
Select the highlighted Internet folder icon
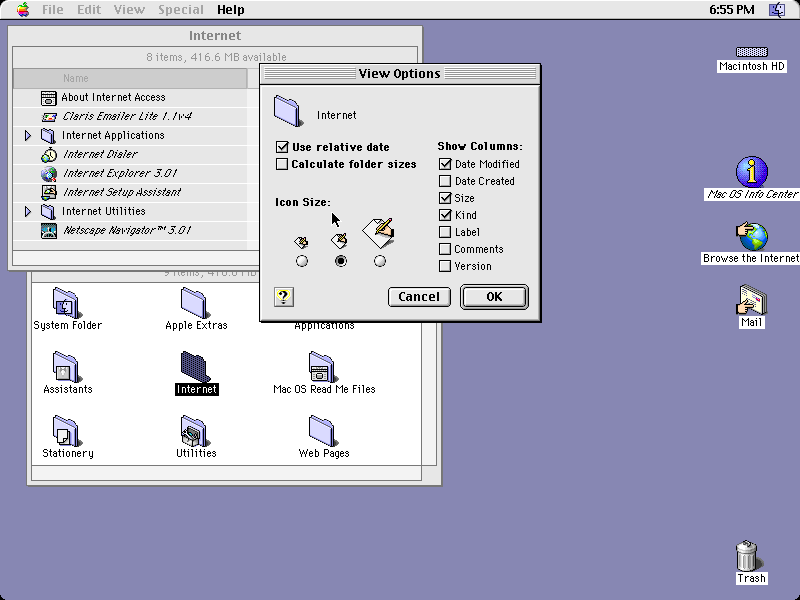coord(194,367)
